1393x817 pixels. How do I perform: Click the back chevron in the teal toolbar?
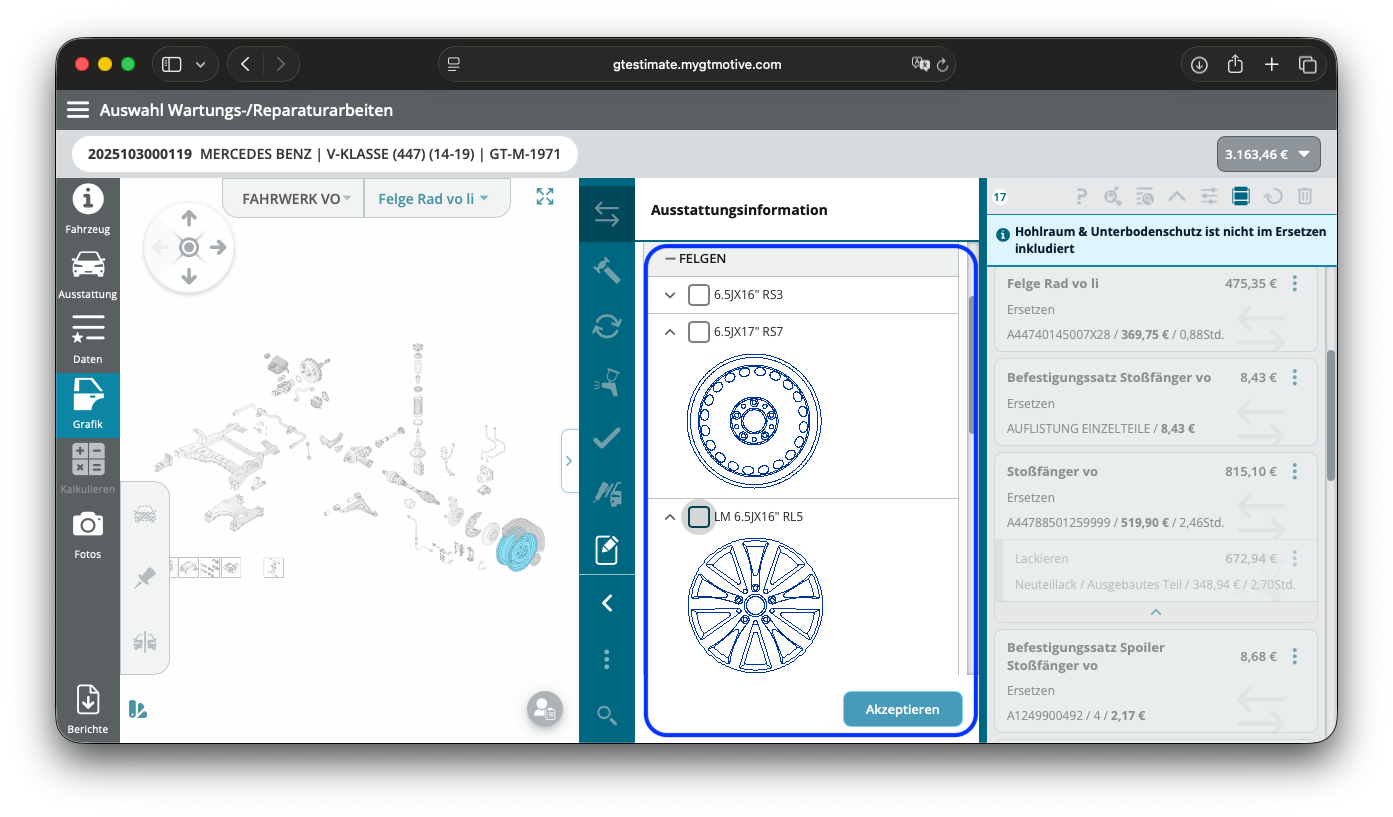coord(607,603)
